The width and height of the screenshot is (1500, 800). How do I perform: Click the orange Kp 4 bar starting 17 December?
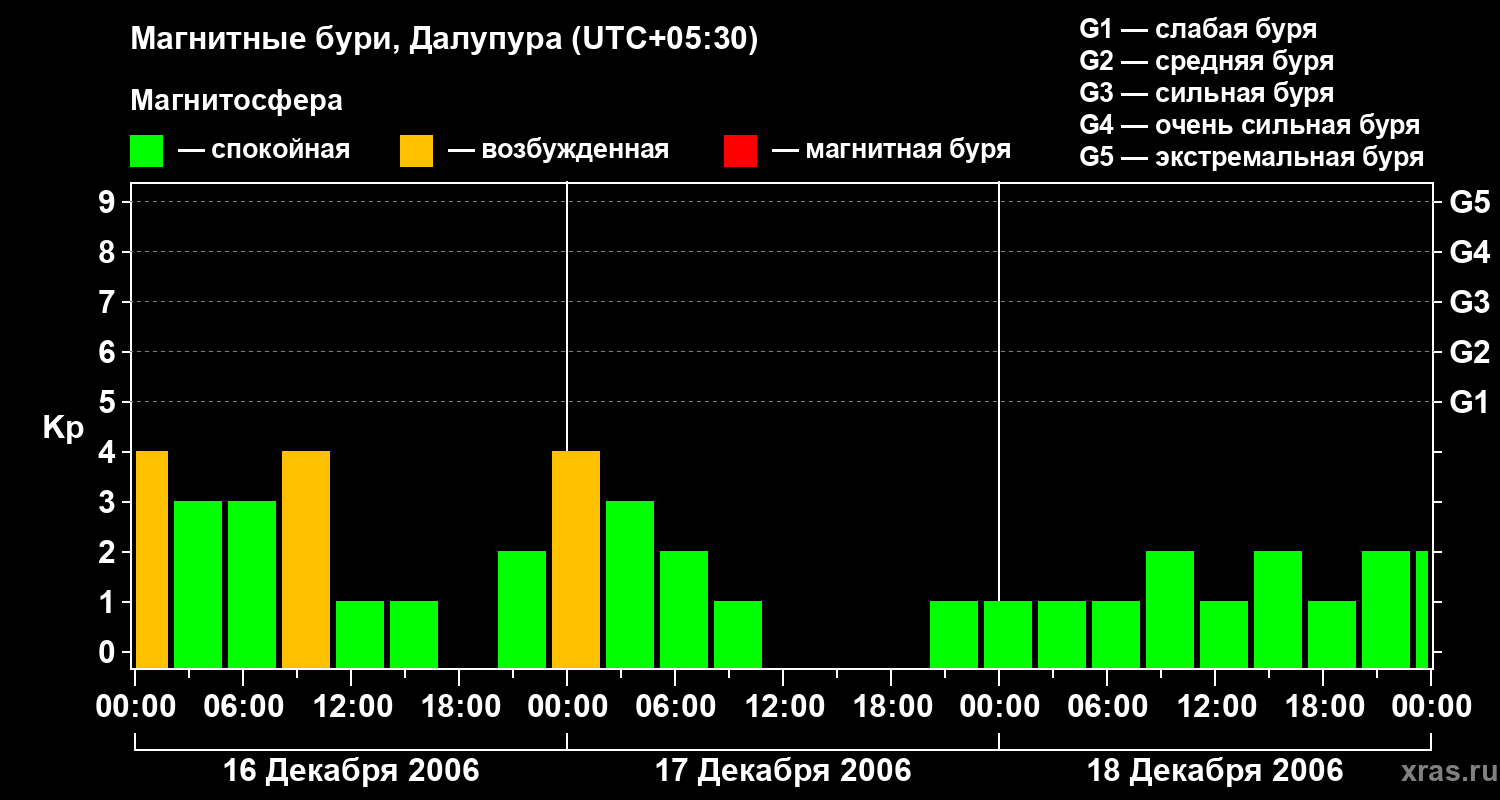[x=576, y=560]
